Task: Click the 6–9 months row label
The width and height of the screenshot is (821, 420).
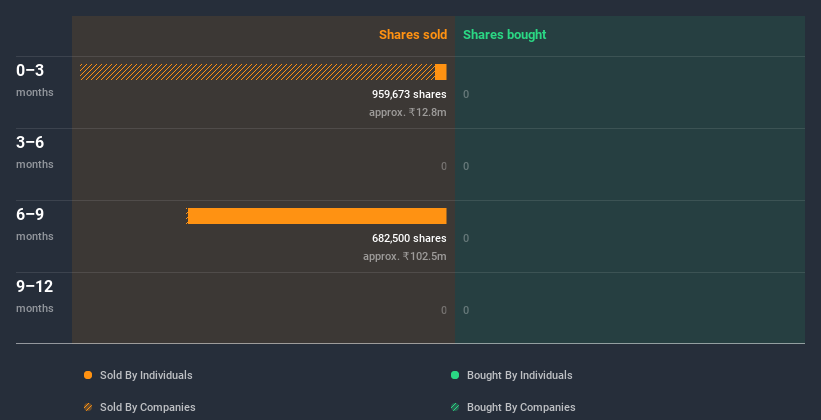Action: point(35,224)
